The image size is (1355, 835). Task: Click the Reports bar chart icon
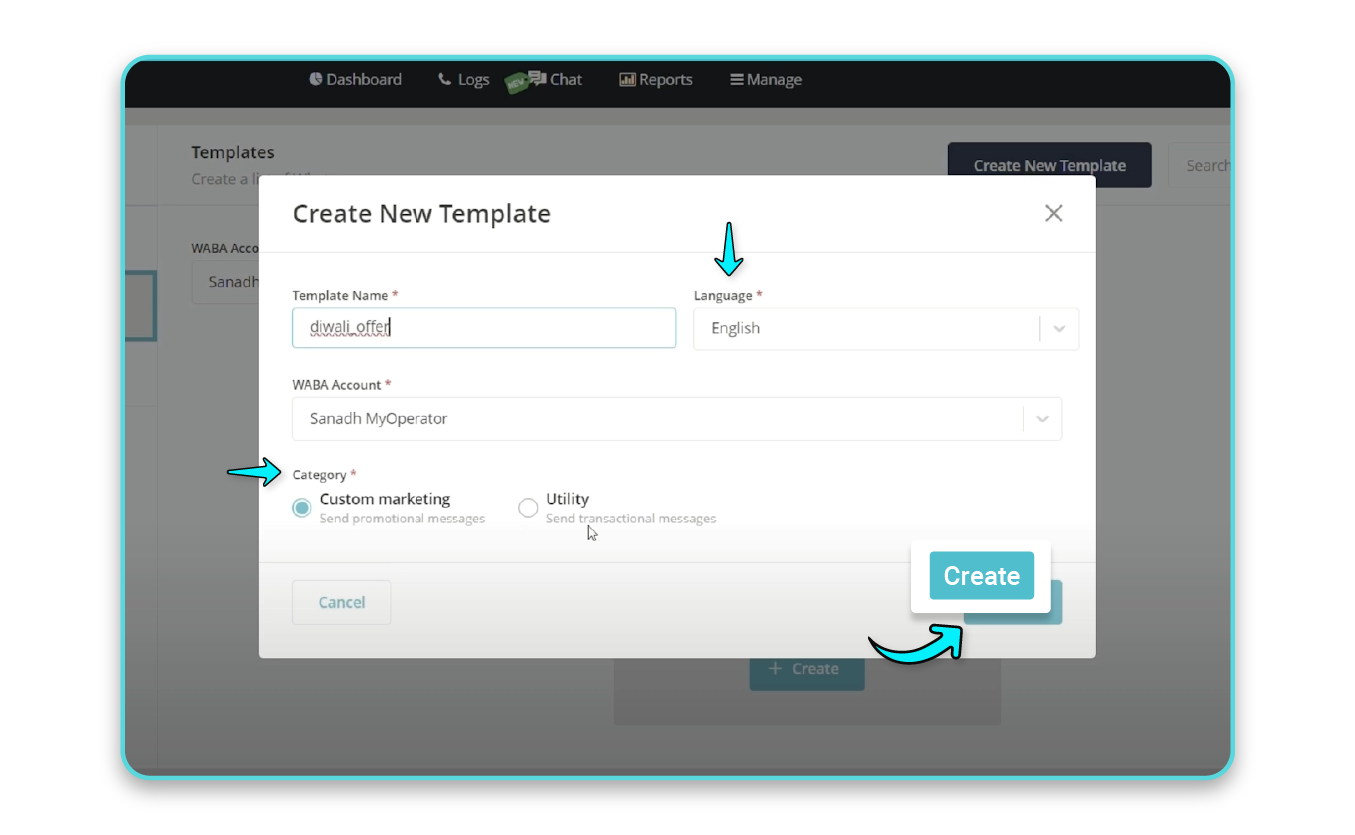630,79
